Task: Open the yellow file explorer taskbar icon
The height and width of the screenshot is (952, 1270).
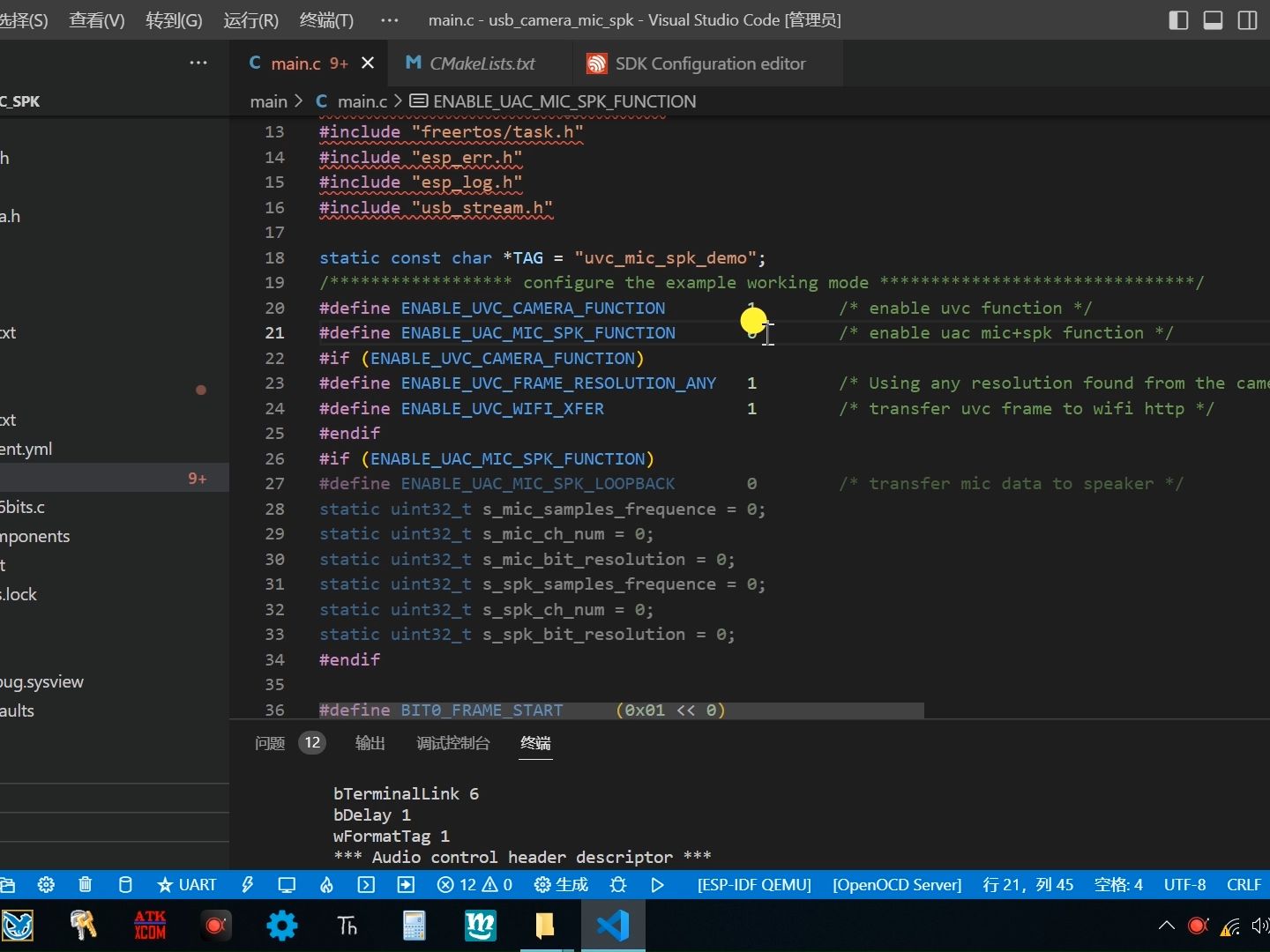Action: pos(545,926)
